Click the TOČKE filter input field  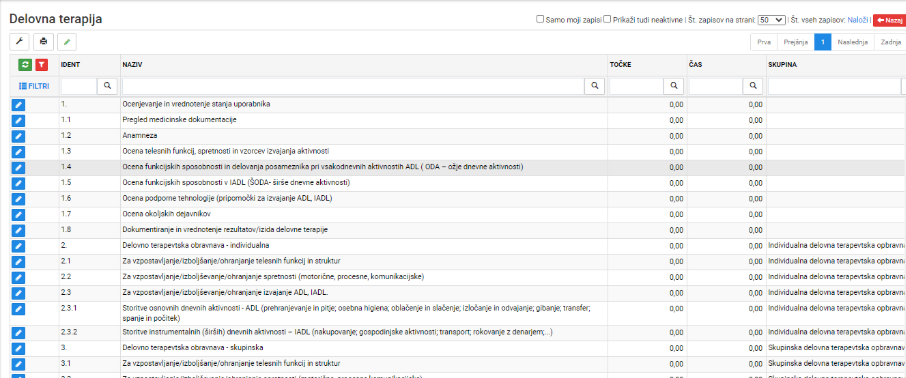(x=636, y=86)
